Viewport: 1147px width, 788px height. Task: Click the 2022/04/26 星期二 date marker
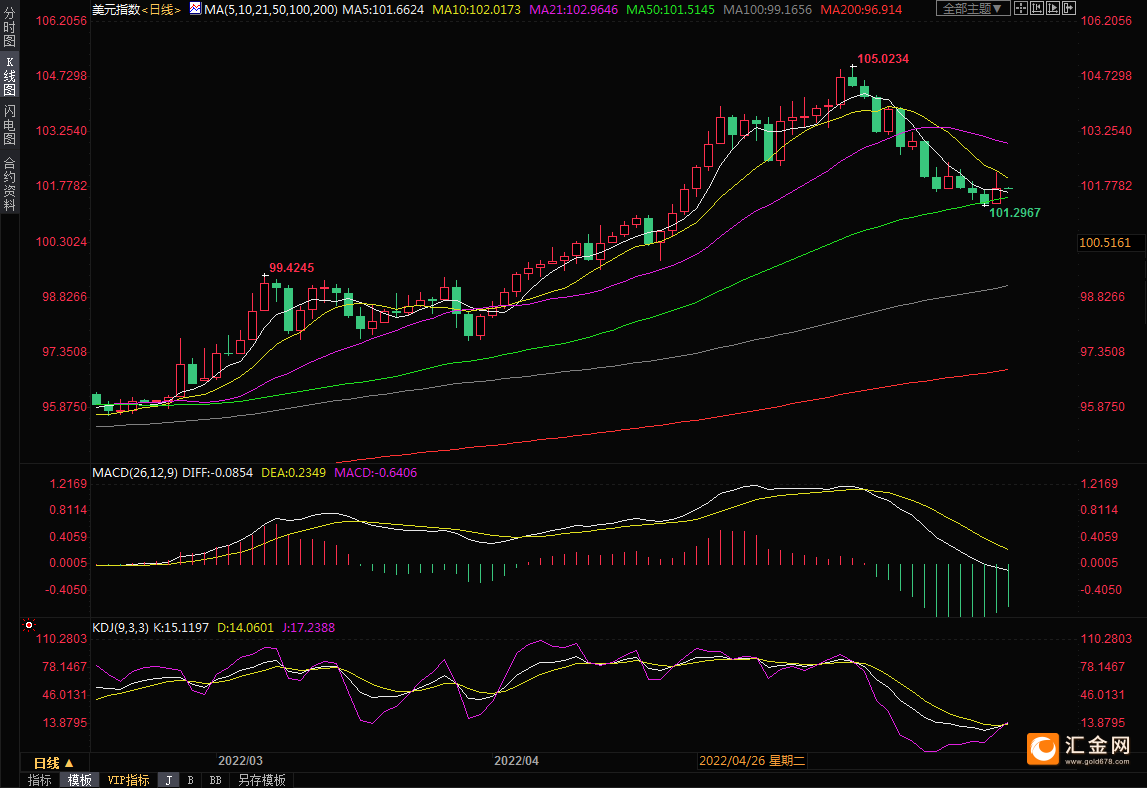point(752,761)
